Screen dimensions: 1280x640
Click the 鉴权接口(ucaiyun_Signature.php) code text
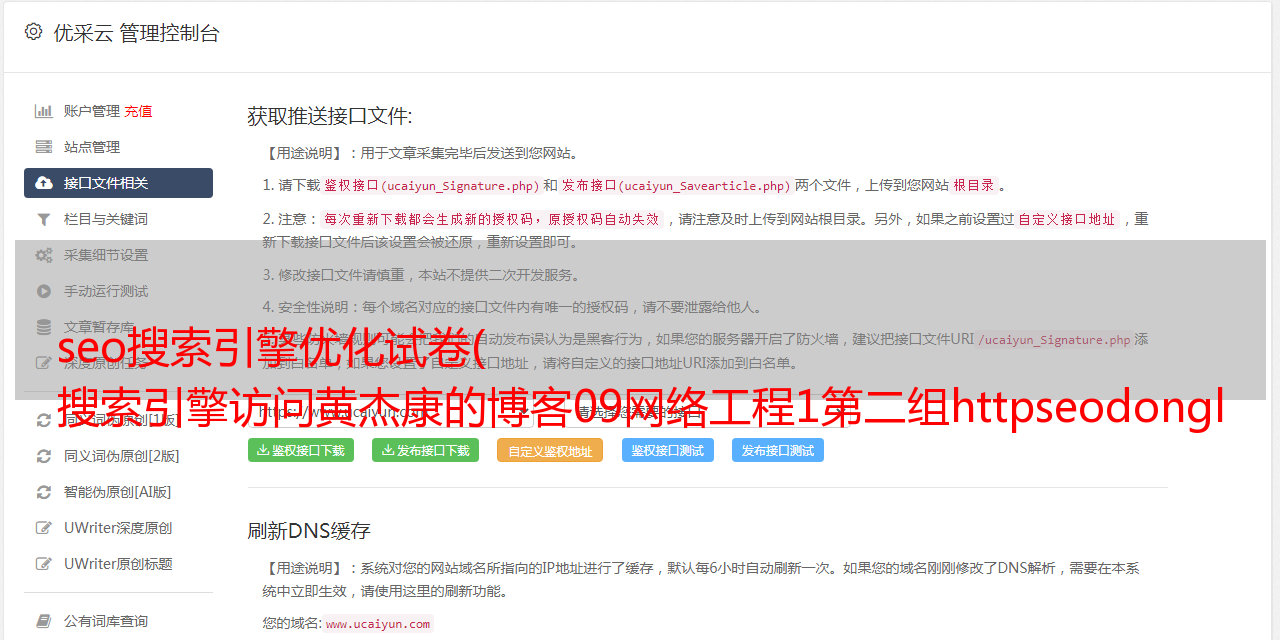[431, 185]
